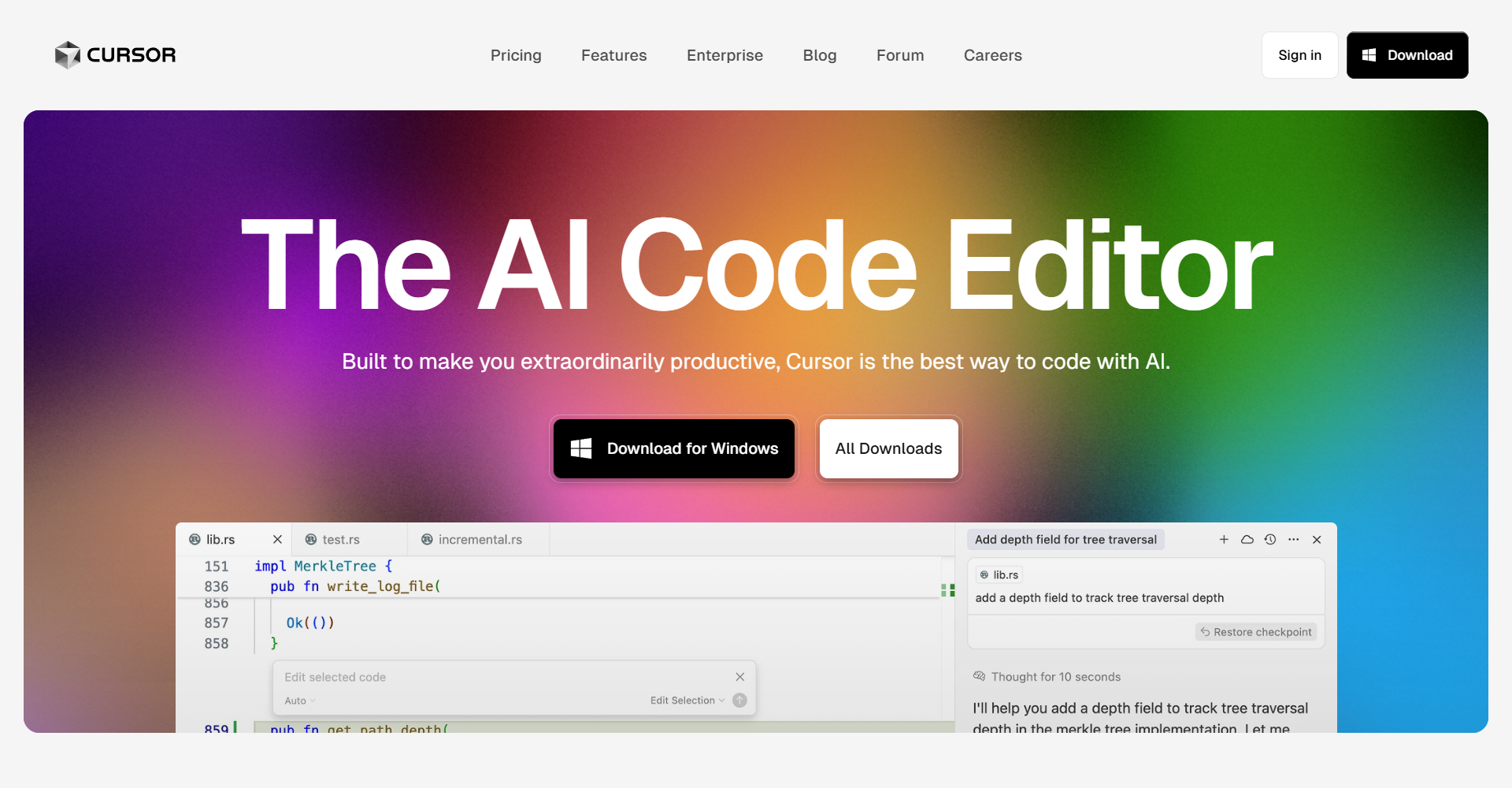This screenshot has width=1512, height=788.
Task: Click the Thought for 10 seconds row
Action: (x=1047, y=677)
